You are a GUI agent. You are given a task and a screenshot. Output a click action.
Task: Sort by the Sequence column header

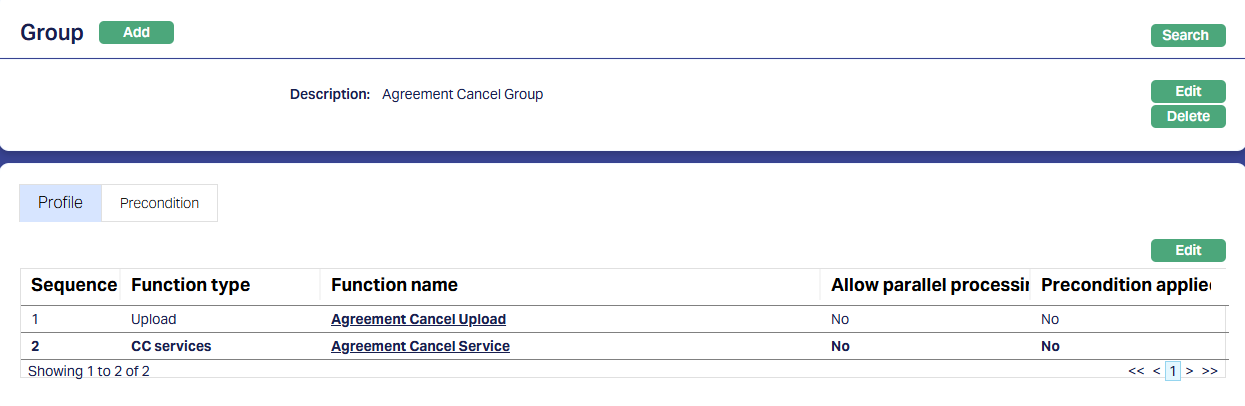73,285
